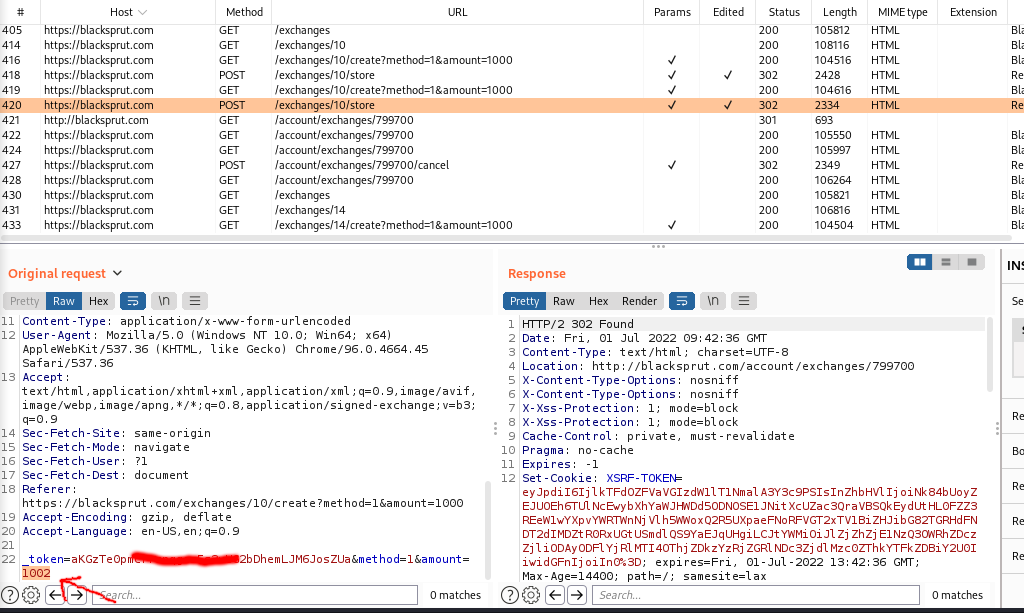The height and width of the screenshot is (613, 1024).
Task: Click the Location header URL in response
Action: pos(753,366)
